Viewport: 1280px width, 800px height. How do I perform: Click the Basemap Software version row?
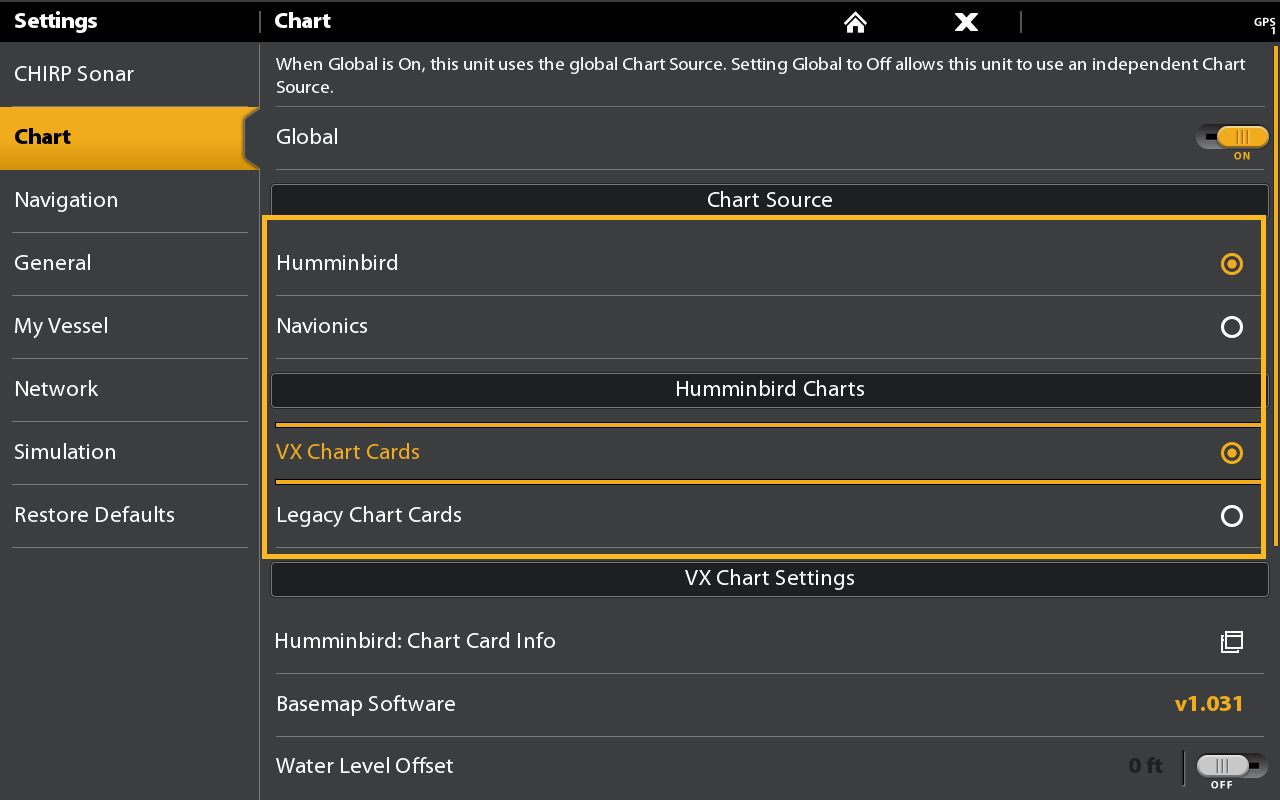tap(770, 704)
